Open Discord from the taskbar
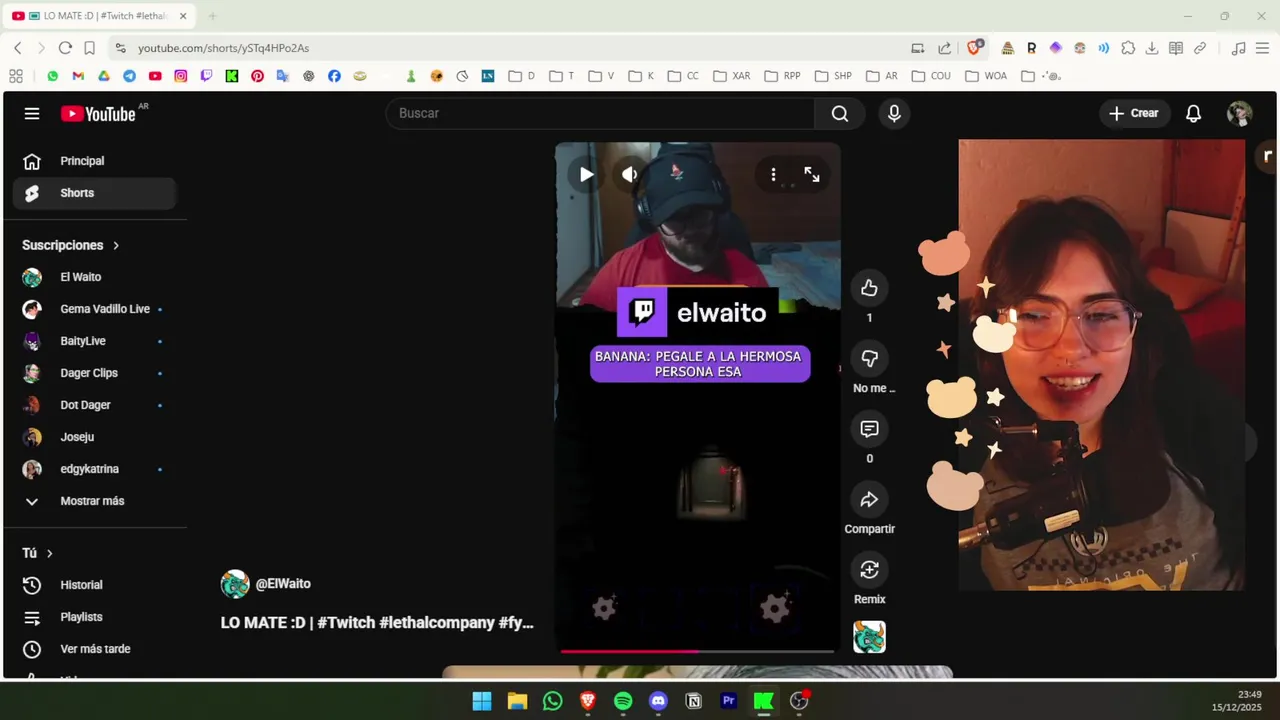 658,701
